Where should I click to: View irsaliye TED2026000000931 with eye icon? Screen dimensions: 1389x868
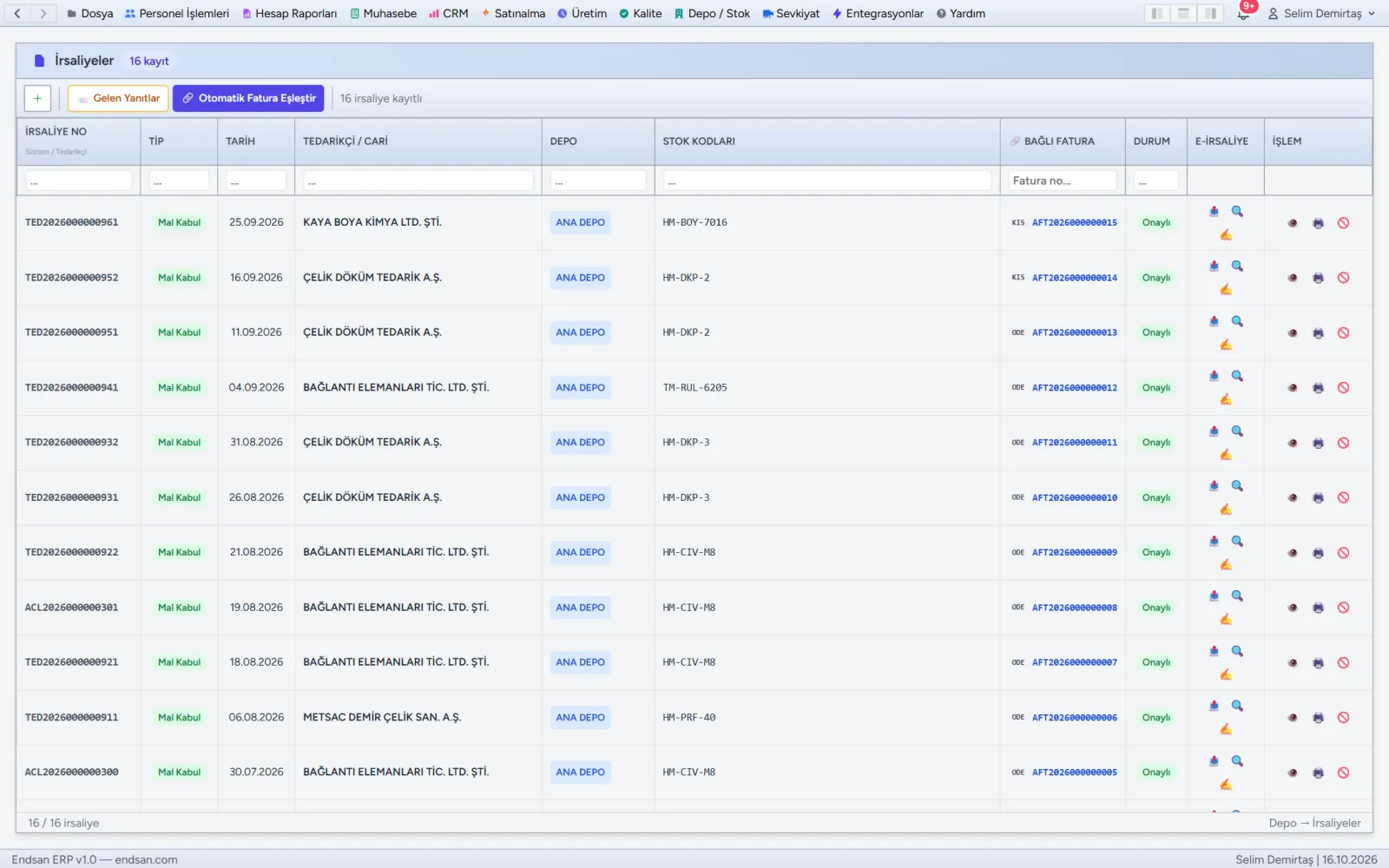point(1293,498)
